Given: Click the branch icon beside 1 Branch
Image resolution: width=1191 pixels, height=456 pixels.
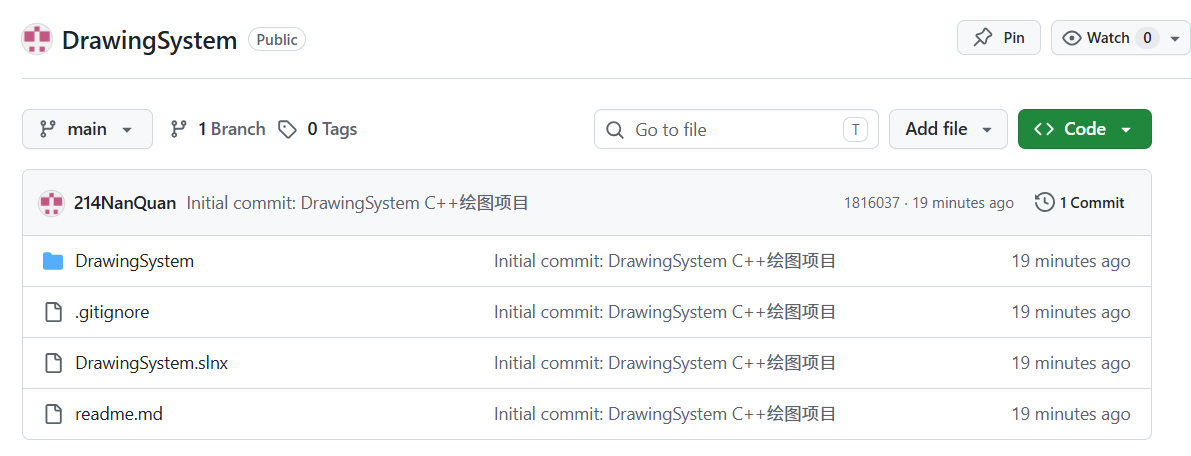Looking at the screenshot, I should pyautogui.click(x=178, y=129).
